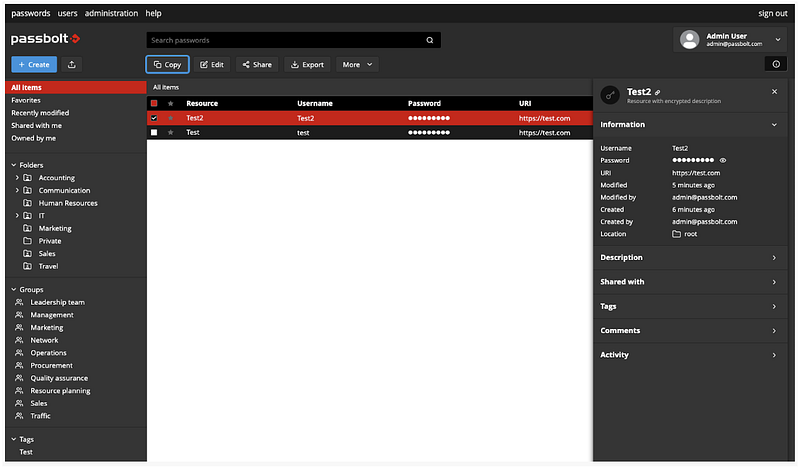Select the Procurement group

click(51, 365)
